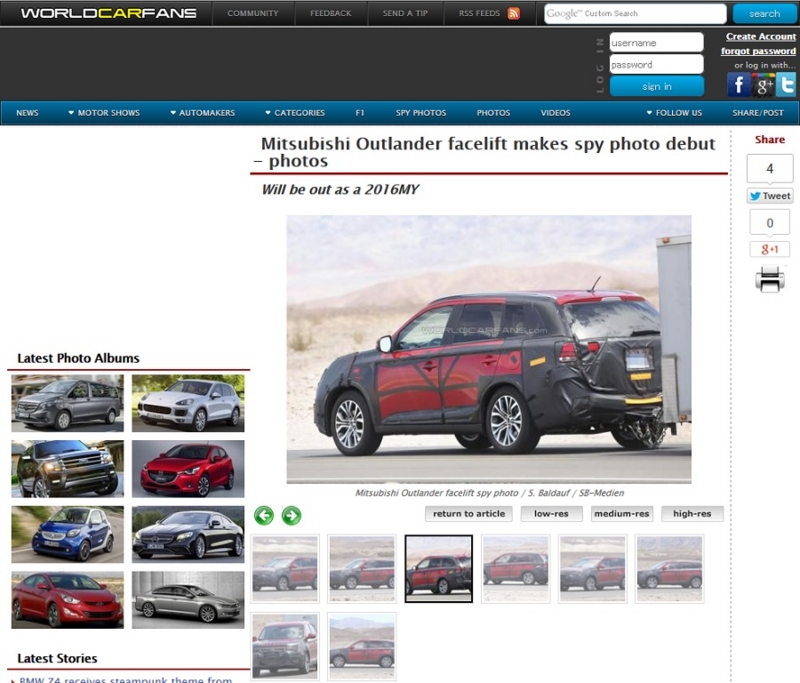Open the Spy Photos menu item
The height and width of the screenshot is (683, 800).
pyautogui.click(x=421, y=113)
